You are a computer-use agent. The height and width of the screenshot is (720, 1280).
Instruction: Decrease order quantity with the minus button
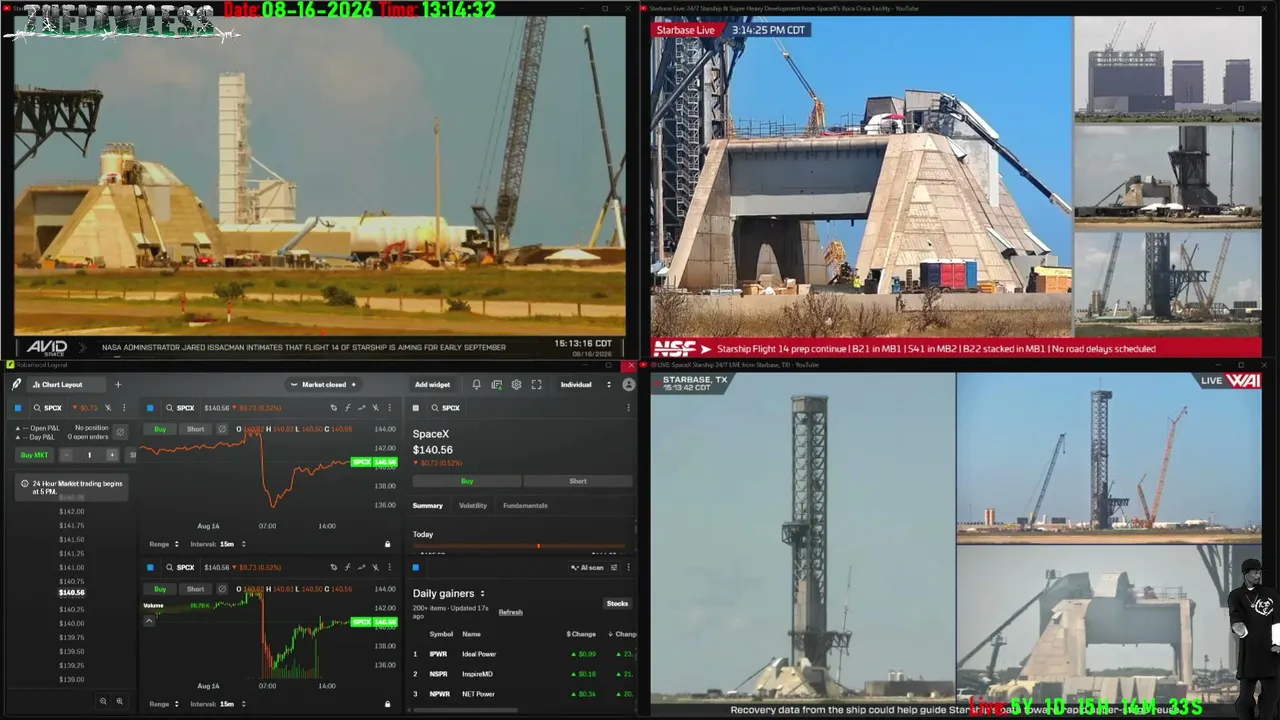click(x=66, y=455)
